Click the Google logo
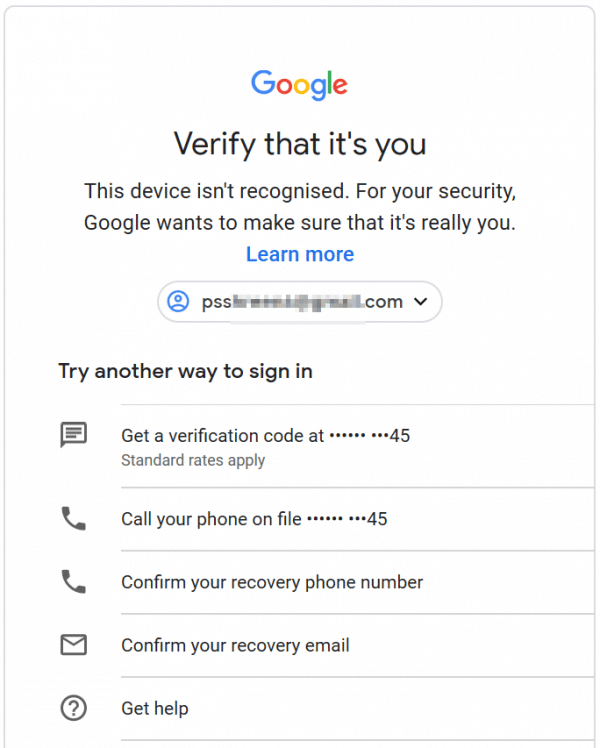Screen dimensions: 600x748 click(300, 84)
